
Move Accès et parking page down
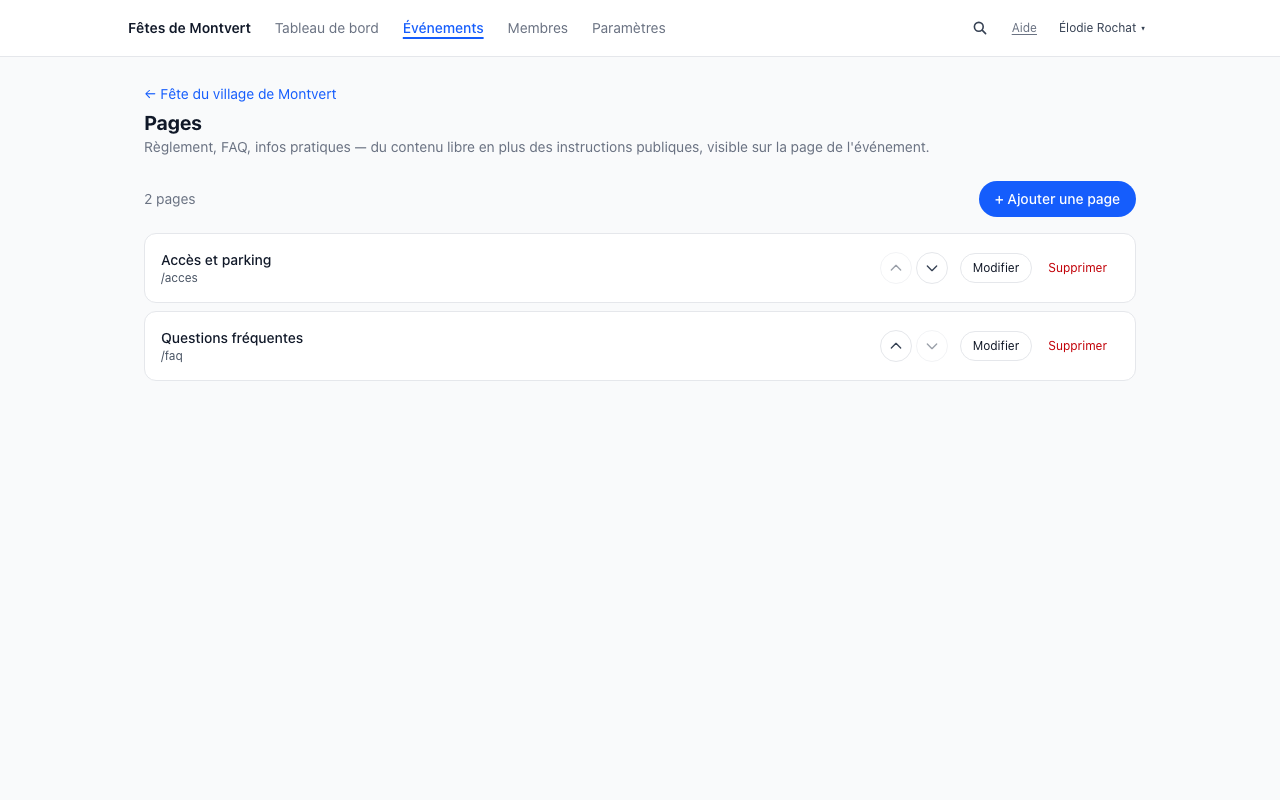932,268
